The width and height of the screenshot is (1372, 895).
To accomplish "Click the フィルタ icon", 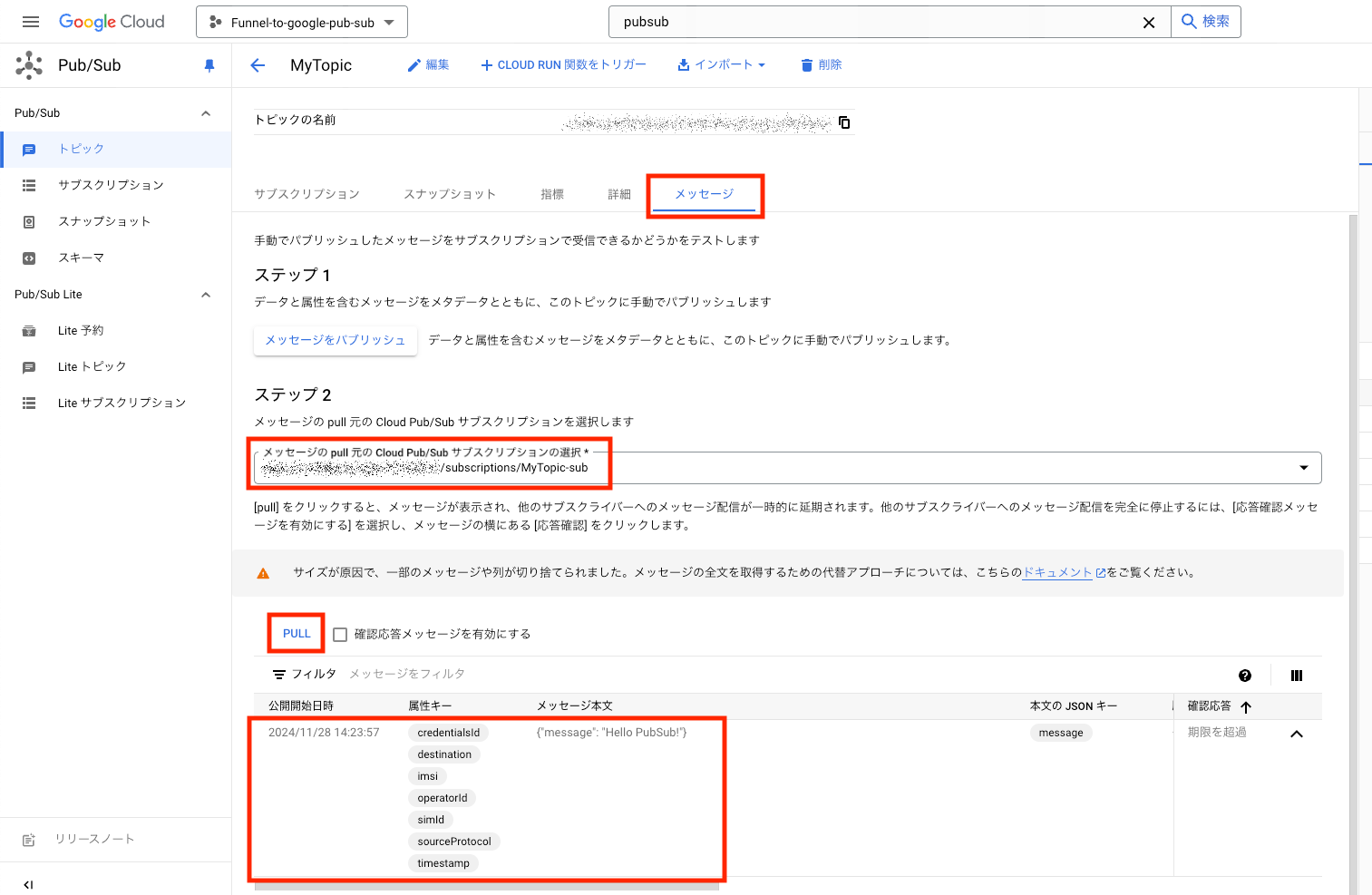I will click(x=279, y=675).
